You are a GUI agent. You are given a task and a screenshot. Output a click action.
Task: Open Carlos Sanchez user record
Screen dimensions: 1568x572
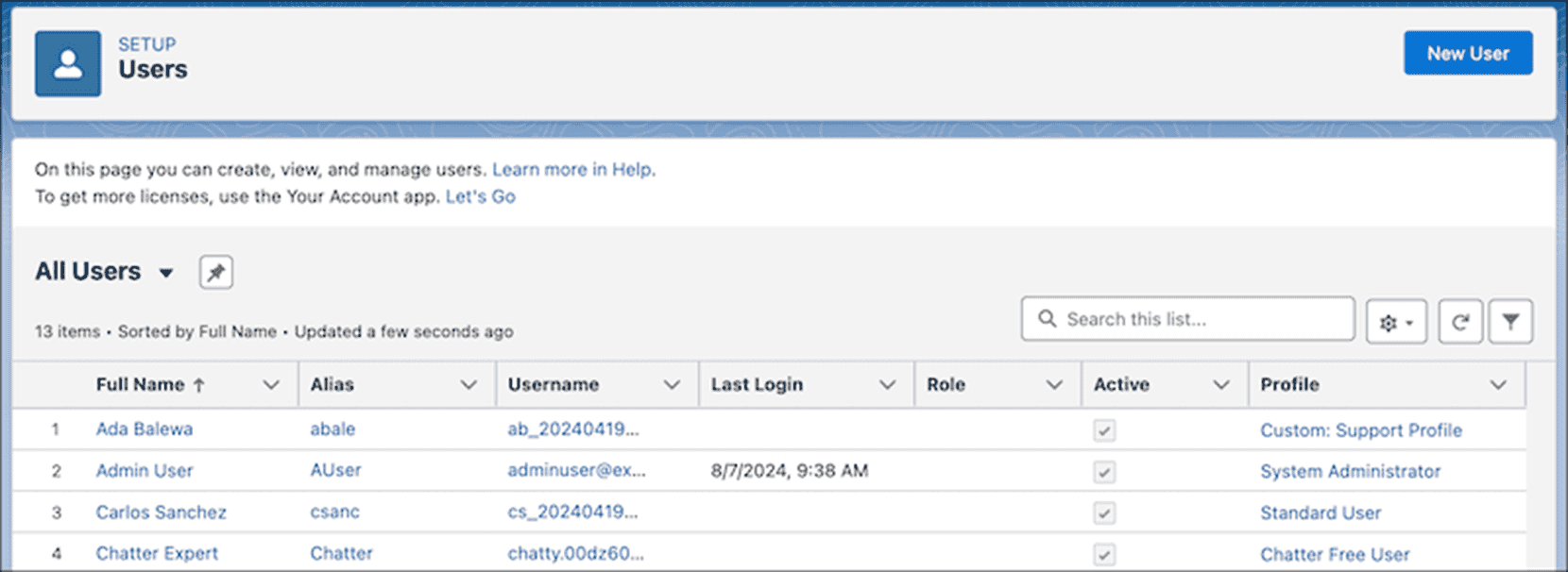161,513
